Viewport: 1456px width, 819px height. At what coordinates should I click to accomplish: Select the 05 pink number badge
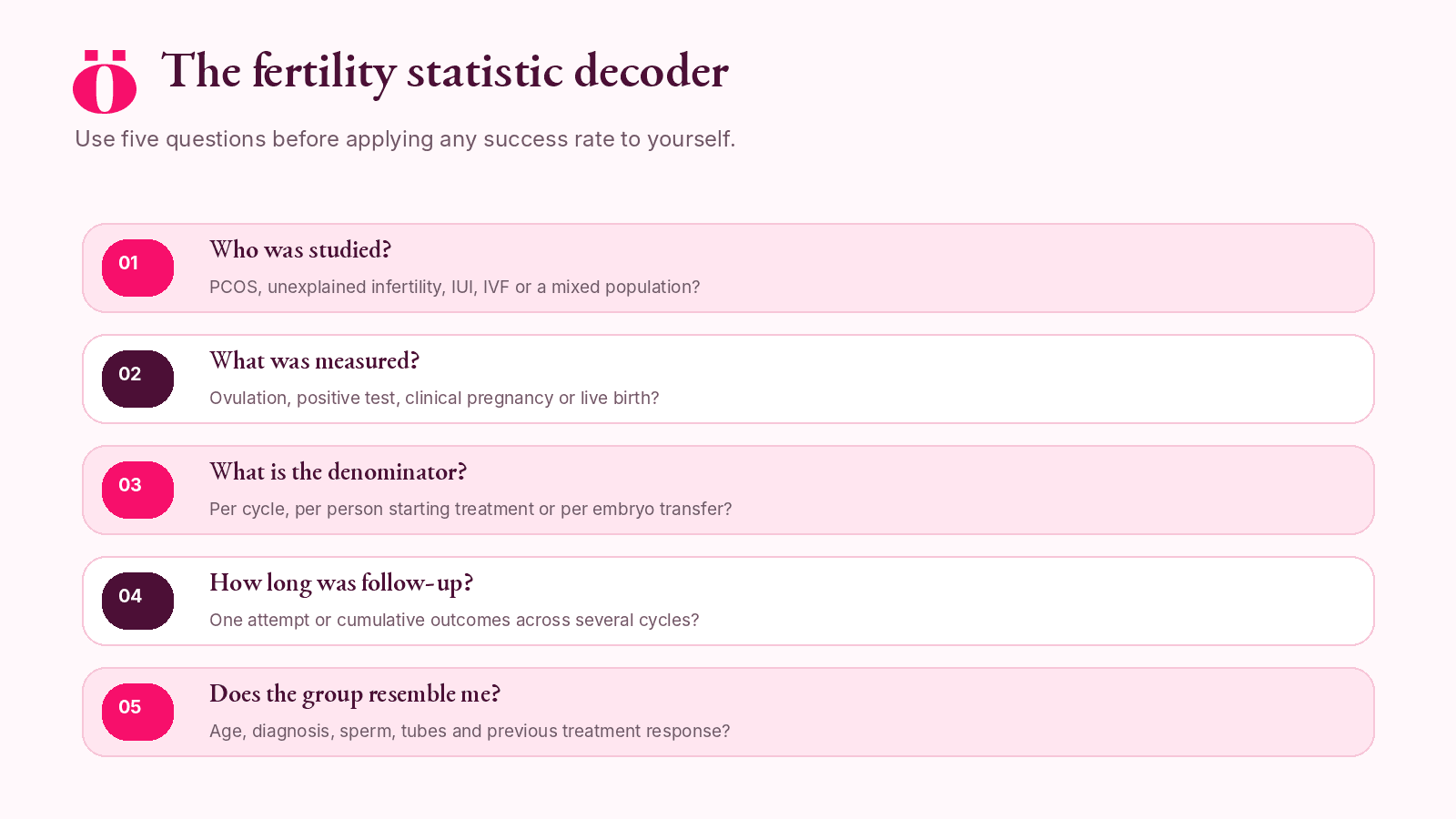[x=137, y=712]
